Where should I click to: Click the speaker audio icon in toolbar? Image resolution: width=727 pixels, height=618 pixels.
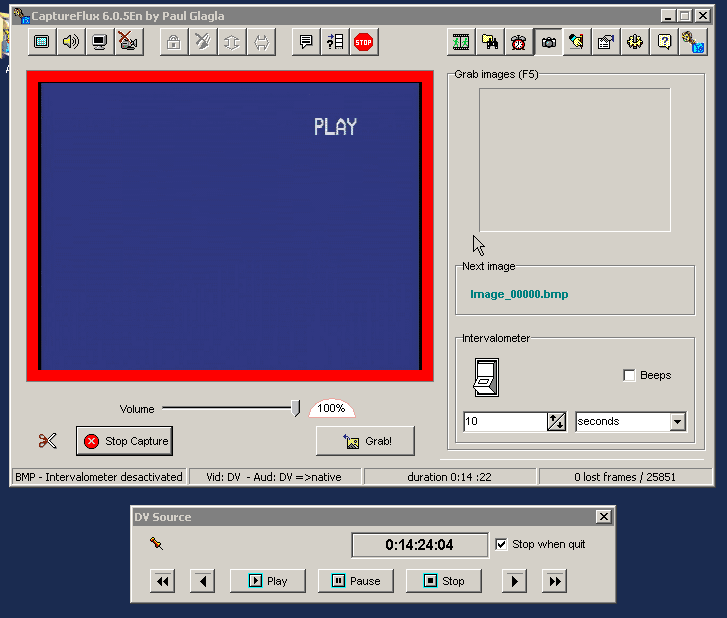(x=70, y=42)
